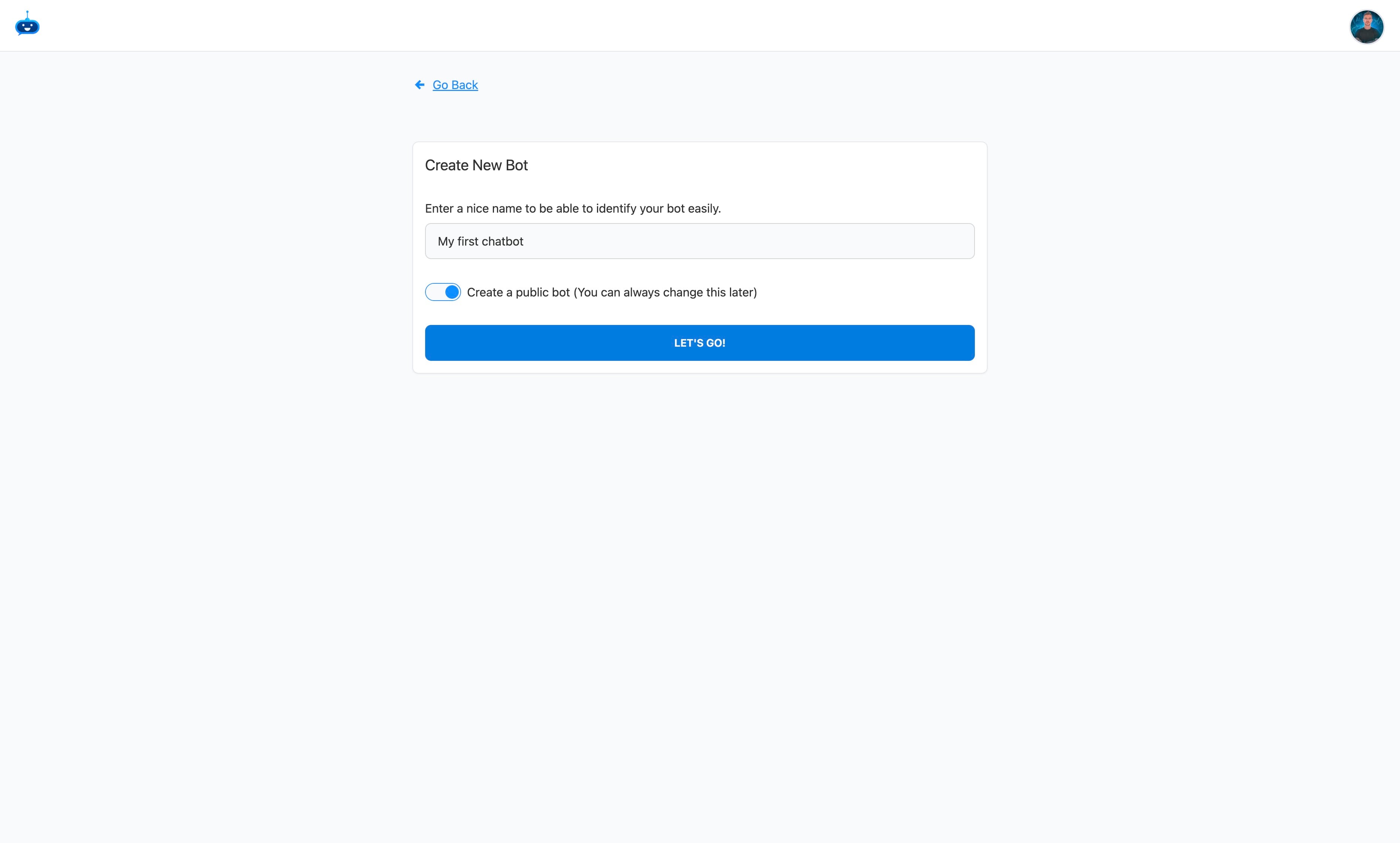Image resolution: width=1400 pixels, height=843 pixels.
Task: Click the profile photo in the header
Action: coord(1366,26)
